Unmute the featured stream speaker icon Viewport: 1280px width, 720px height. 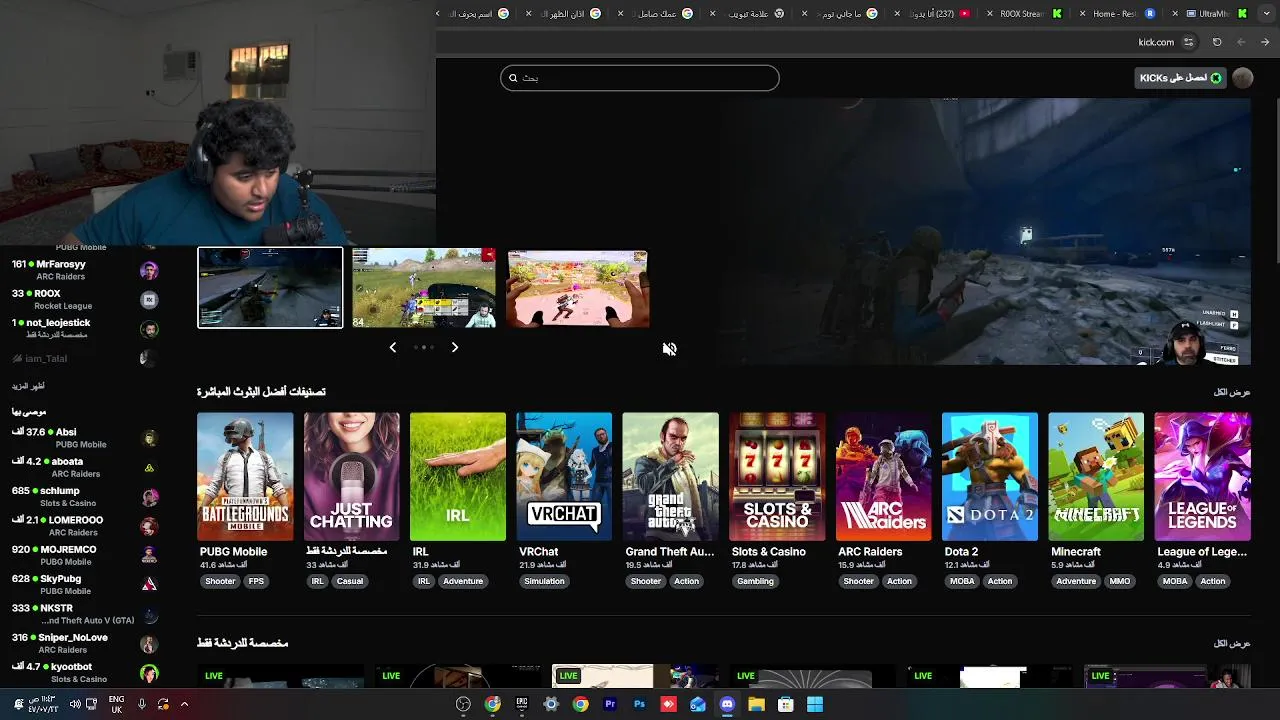(669, 349)
